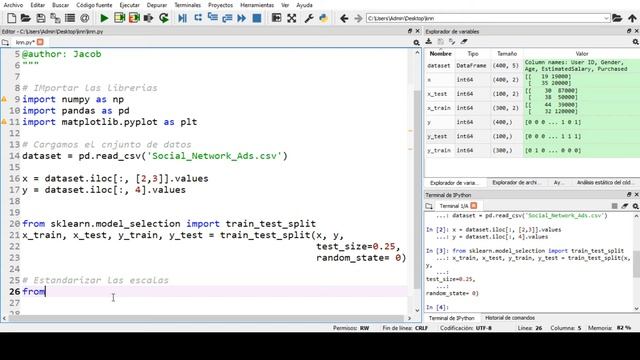Create a new file from the toolbar
The image size is (640, 360).
(11, 18)
